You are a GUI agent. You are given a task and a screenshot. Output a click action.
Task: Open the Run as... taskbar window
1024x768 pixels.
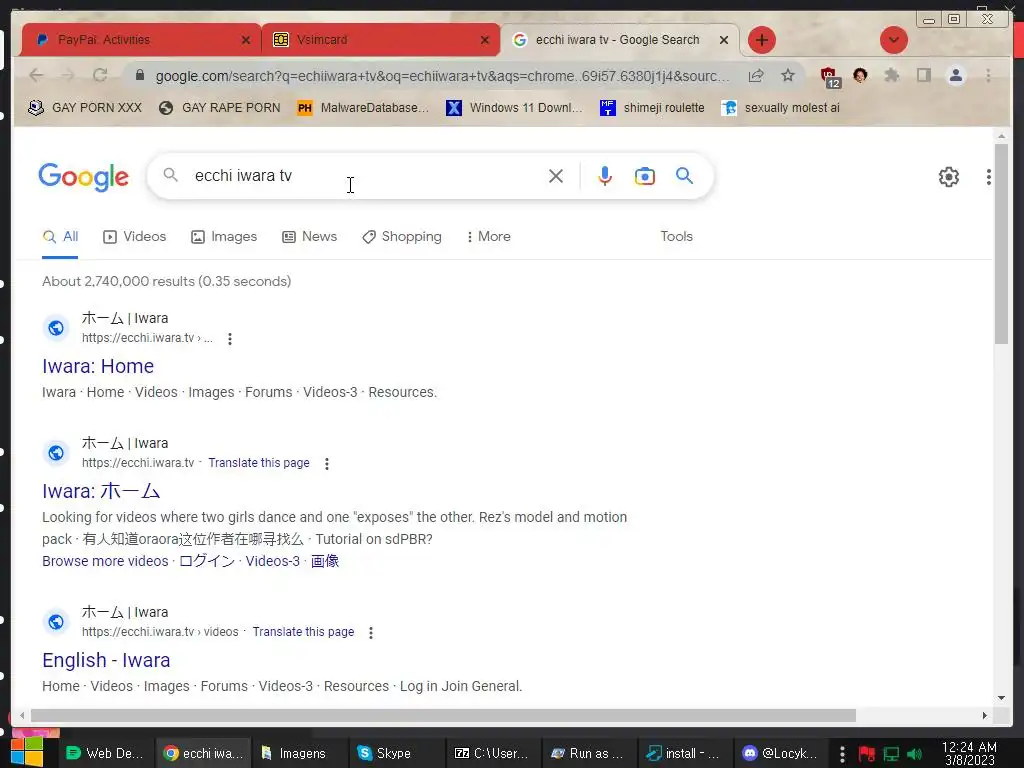588,754
